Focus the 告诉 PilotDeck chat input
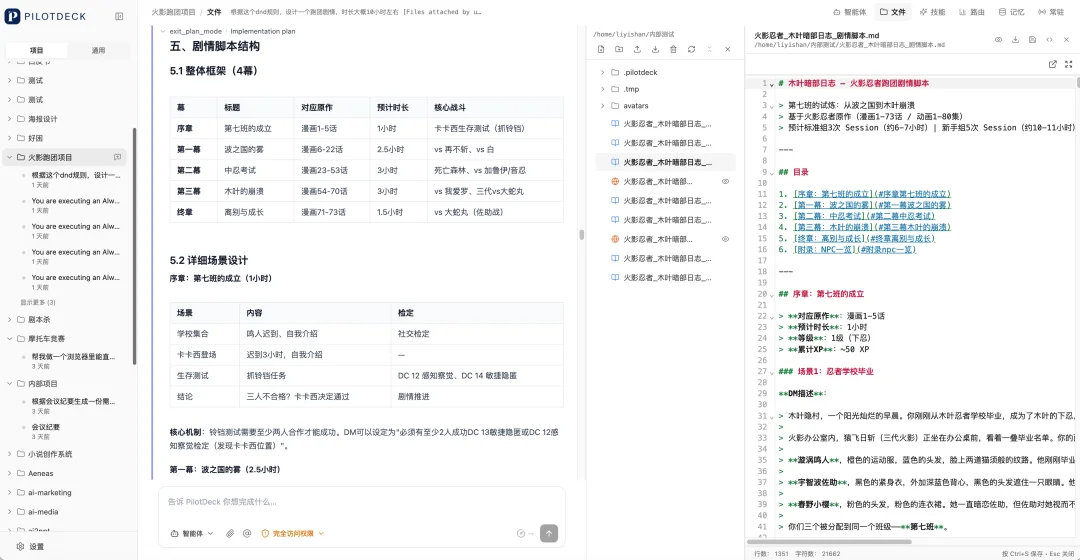 tap(362, 502)
